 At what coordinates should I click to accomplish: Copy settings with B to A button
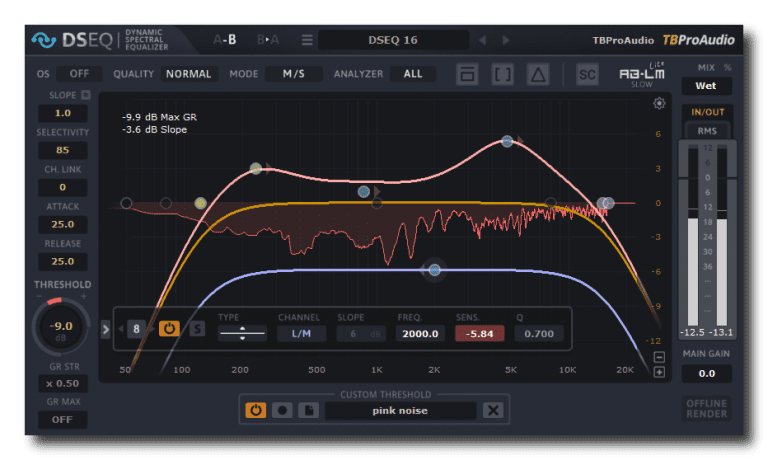pos(267,40)
